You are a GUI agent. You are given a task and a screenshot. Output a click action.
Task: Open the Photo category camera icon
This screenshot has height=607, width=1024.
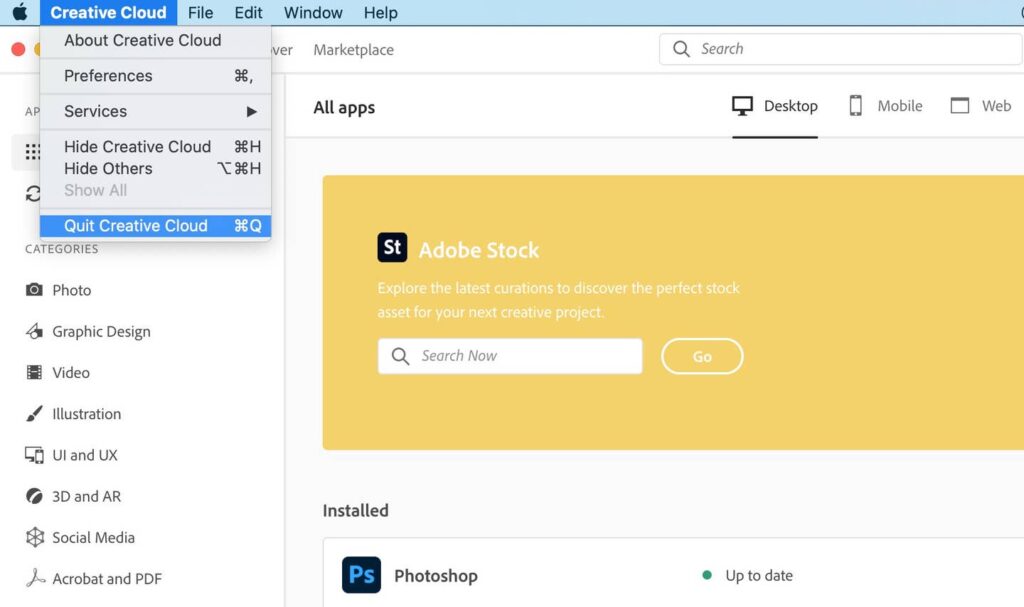35,290
